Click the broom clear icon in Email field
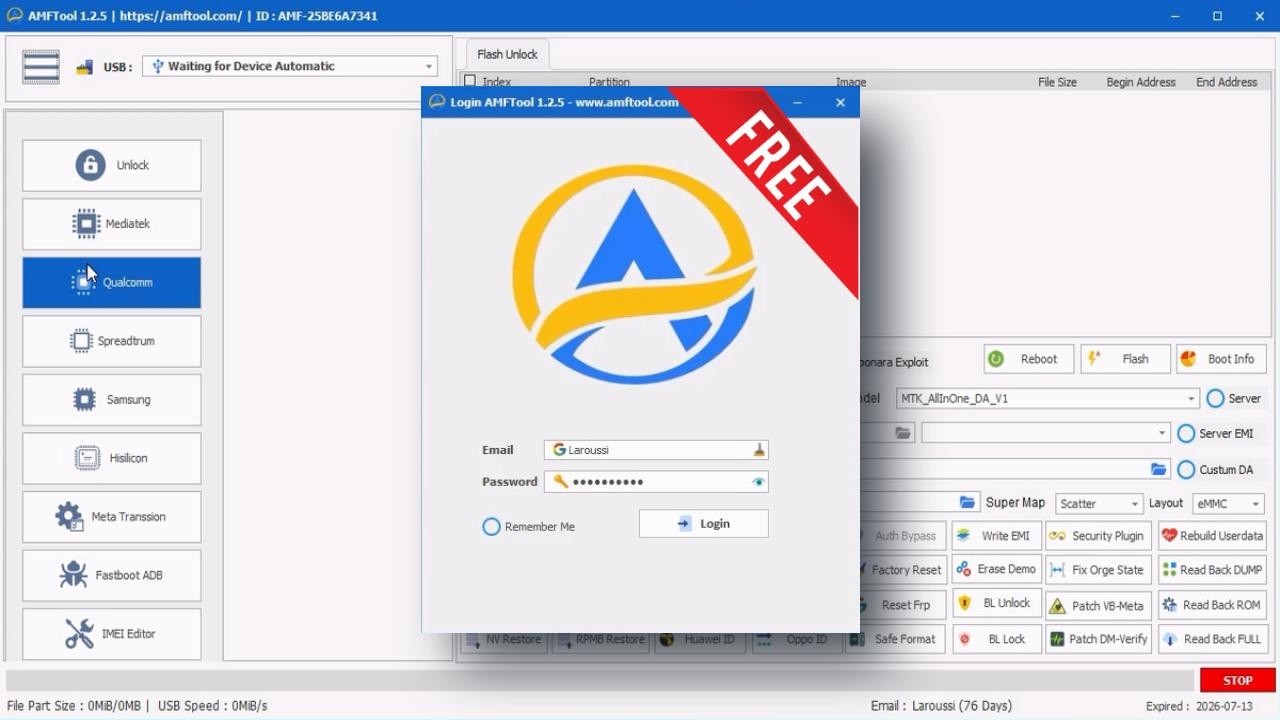The width and height of the screenshot is (1280, 720). coord(759,450)
